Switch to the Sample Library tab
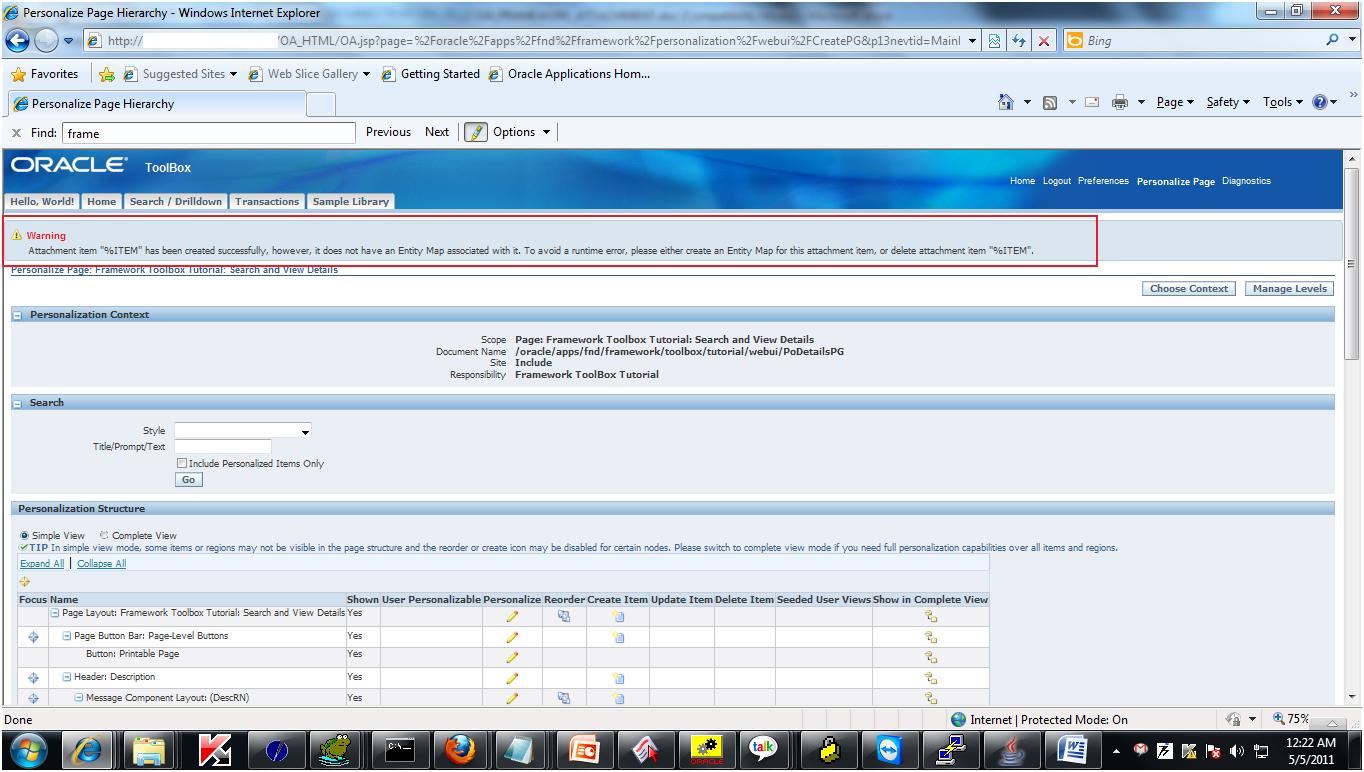Image resolution: width=1364 pixels, height=772 pixels. (x=351, y=201)
